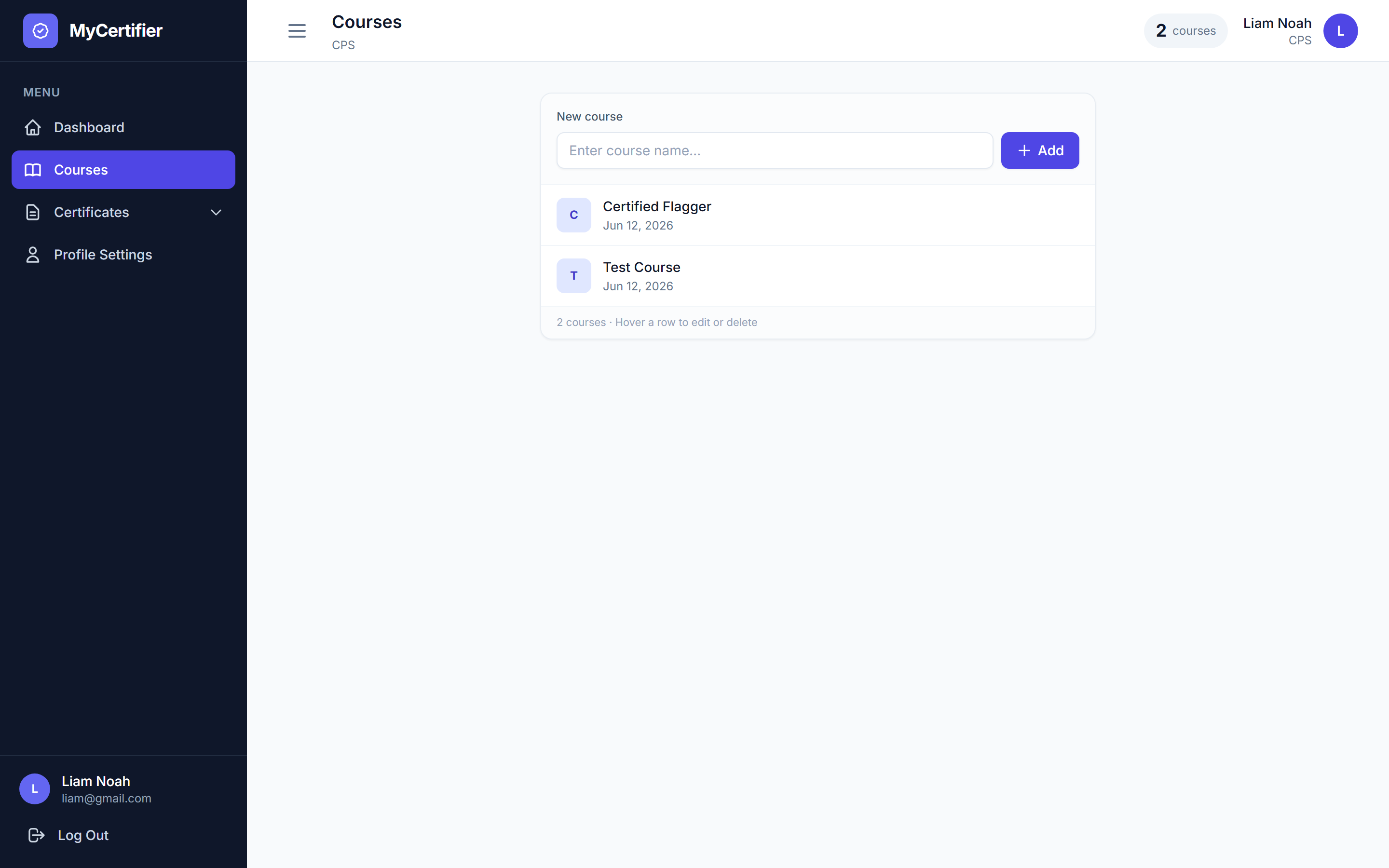
Task: Select the Courses menu item
Action: (x=123, y=170)
